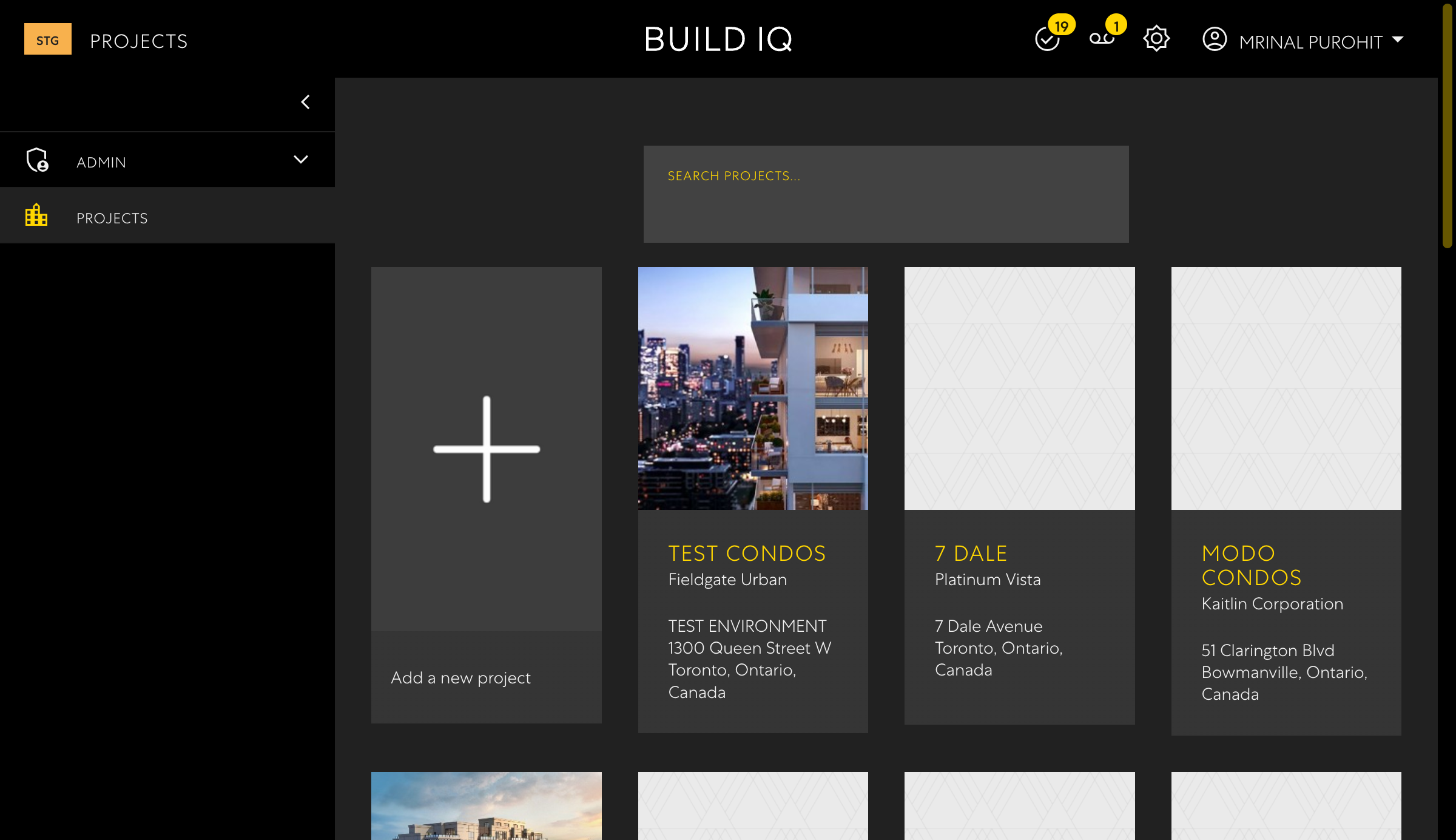Expand the Mrinal Purohit user dropdown arrow
Screen dimensions: 1456x840
tap(1398, 39)
